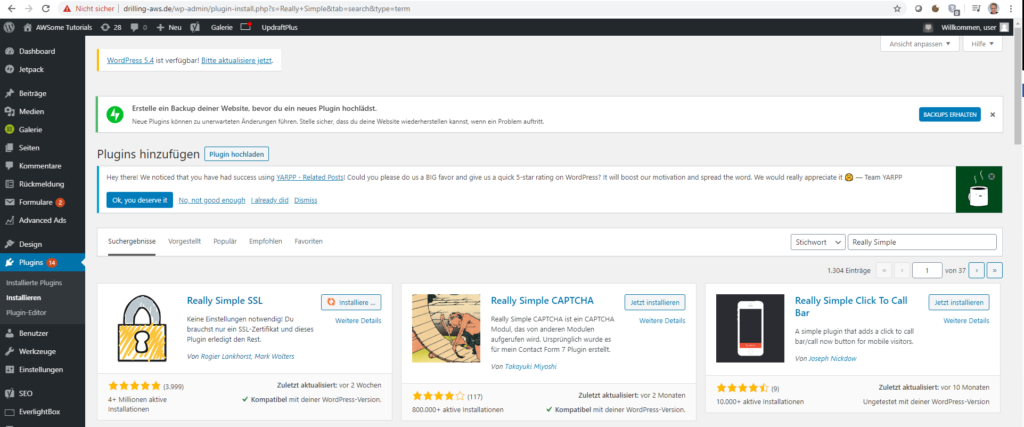The width and height of the screenshot is (1024, 427).
Task: Expand Ansicht anpassen screen options
Action: pyautogui.click(x=920, y=44)
